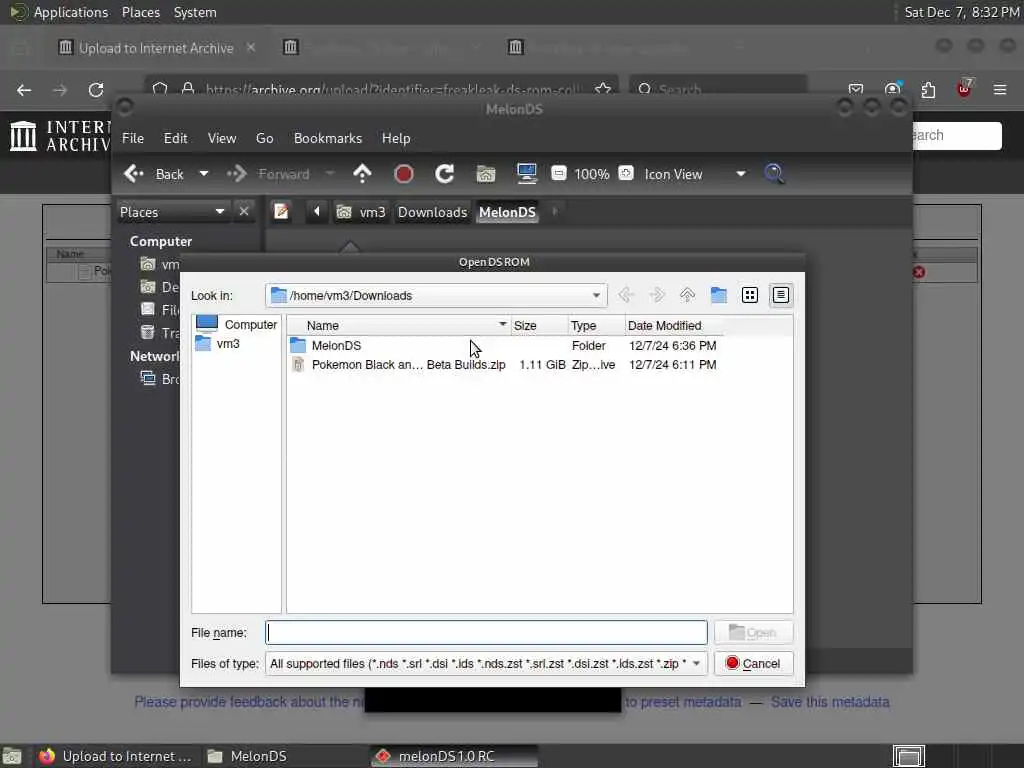
Task: Switch file dialog to list view
Action: [750, 295]
